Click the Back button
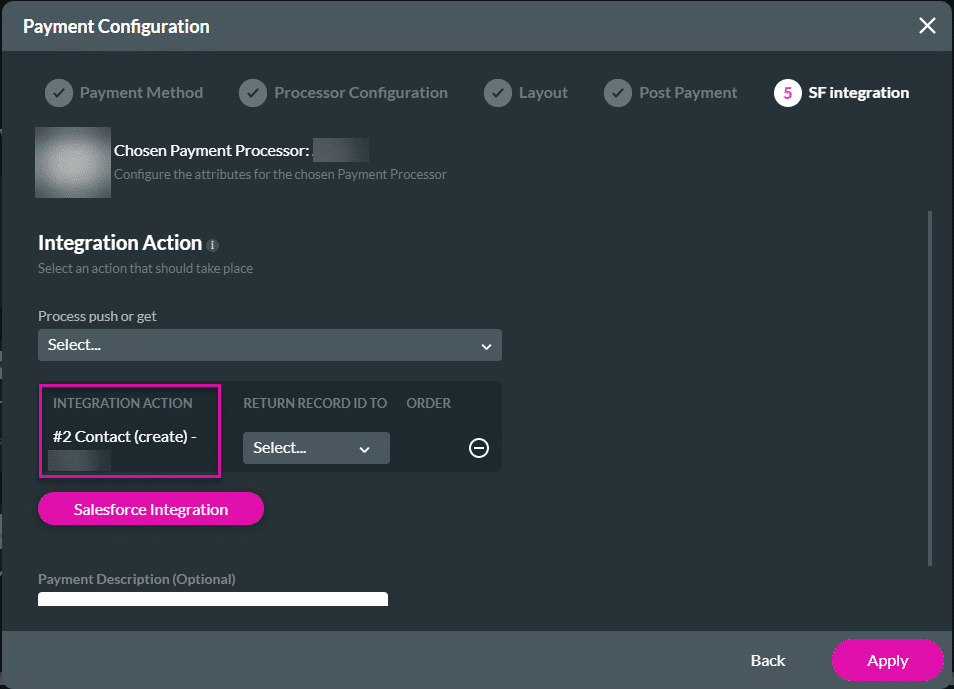The image size is (954, 689). [768, 660]
